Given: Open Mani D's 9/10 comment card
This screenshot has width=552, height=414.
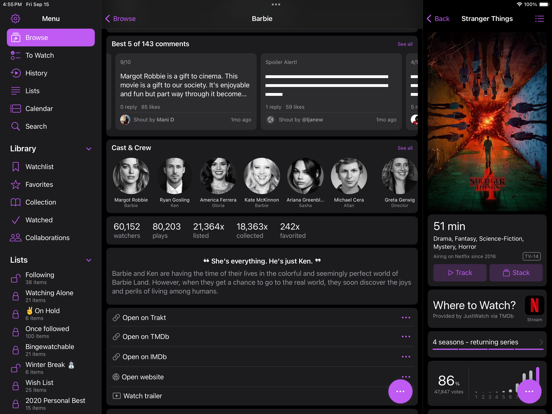Looking at the screenshot, I should coord(186,92).
